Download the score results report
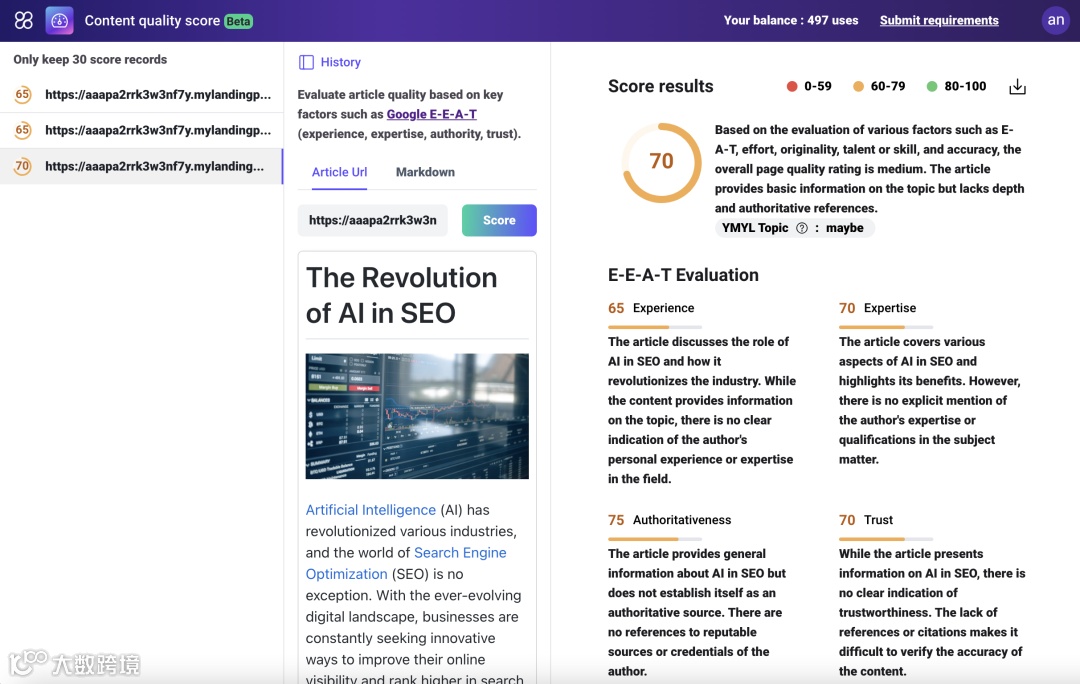 (1017, 87)
